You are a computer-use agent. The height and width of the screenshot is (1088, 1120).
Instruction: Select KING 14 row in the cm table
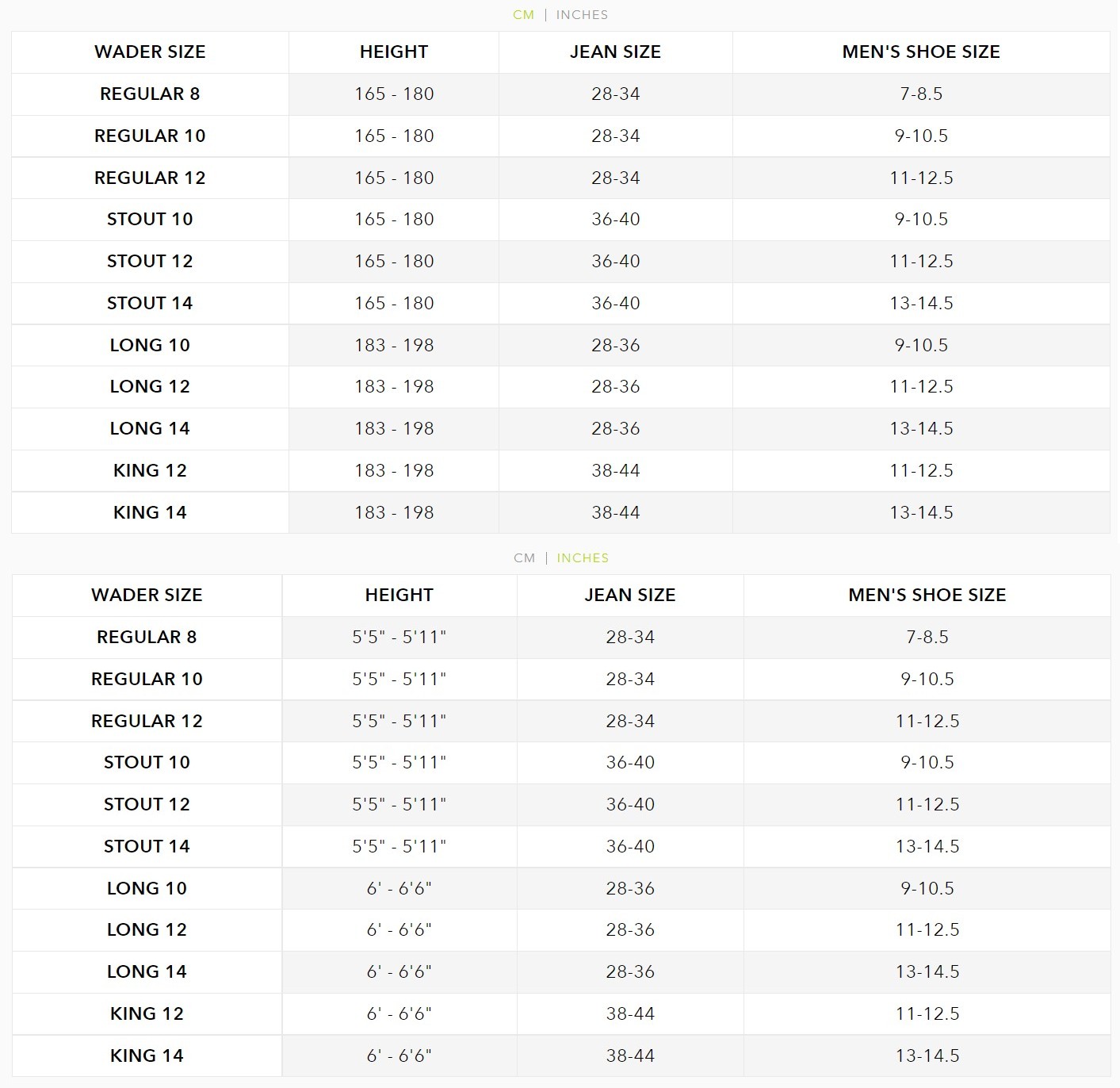point(560,512)
